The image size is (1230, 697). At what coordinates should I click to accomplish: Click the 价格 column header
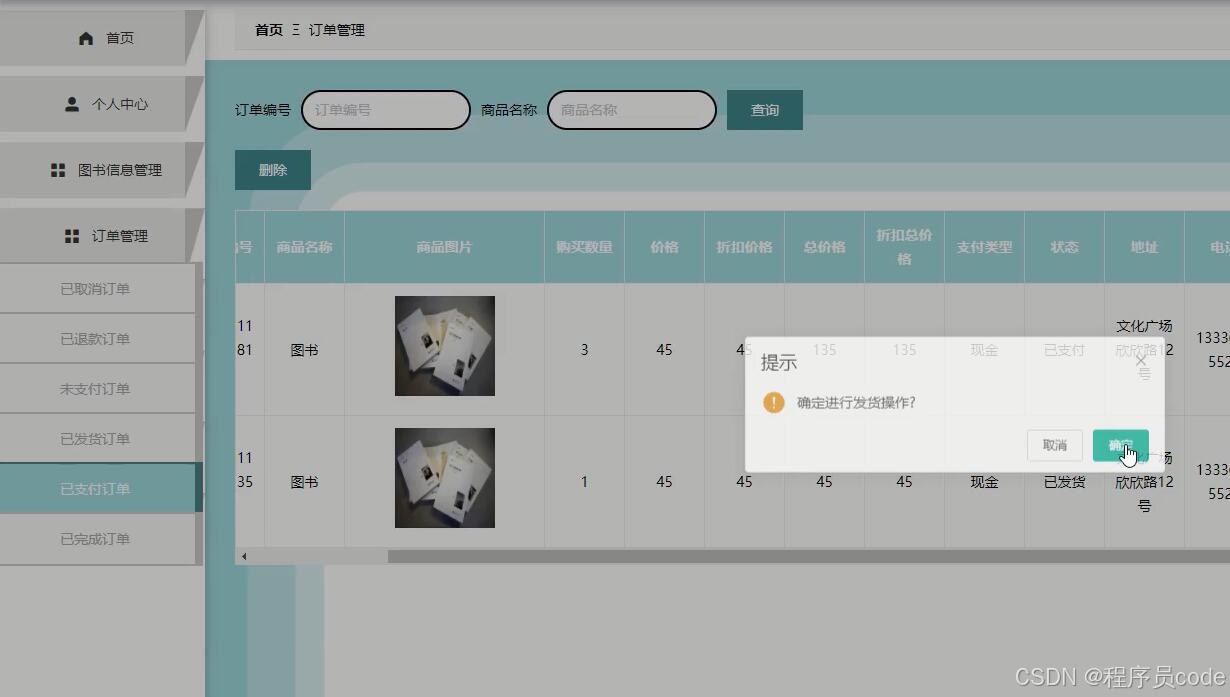click(665, 247)
